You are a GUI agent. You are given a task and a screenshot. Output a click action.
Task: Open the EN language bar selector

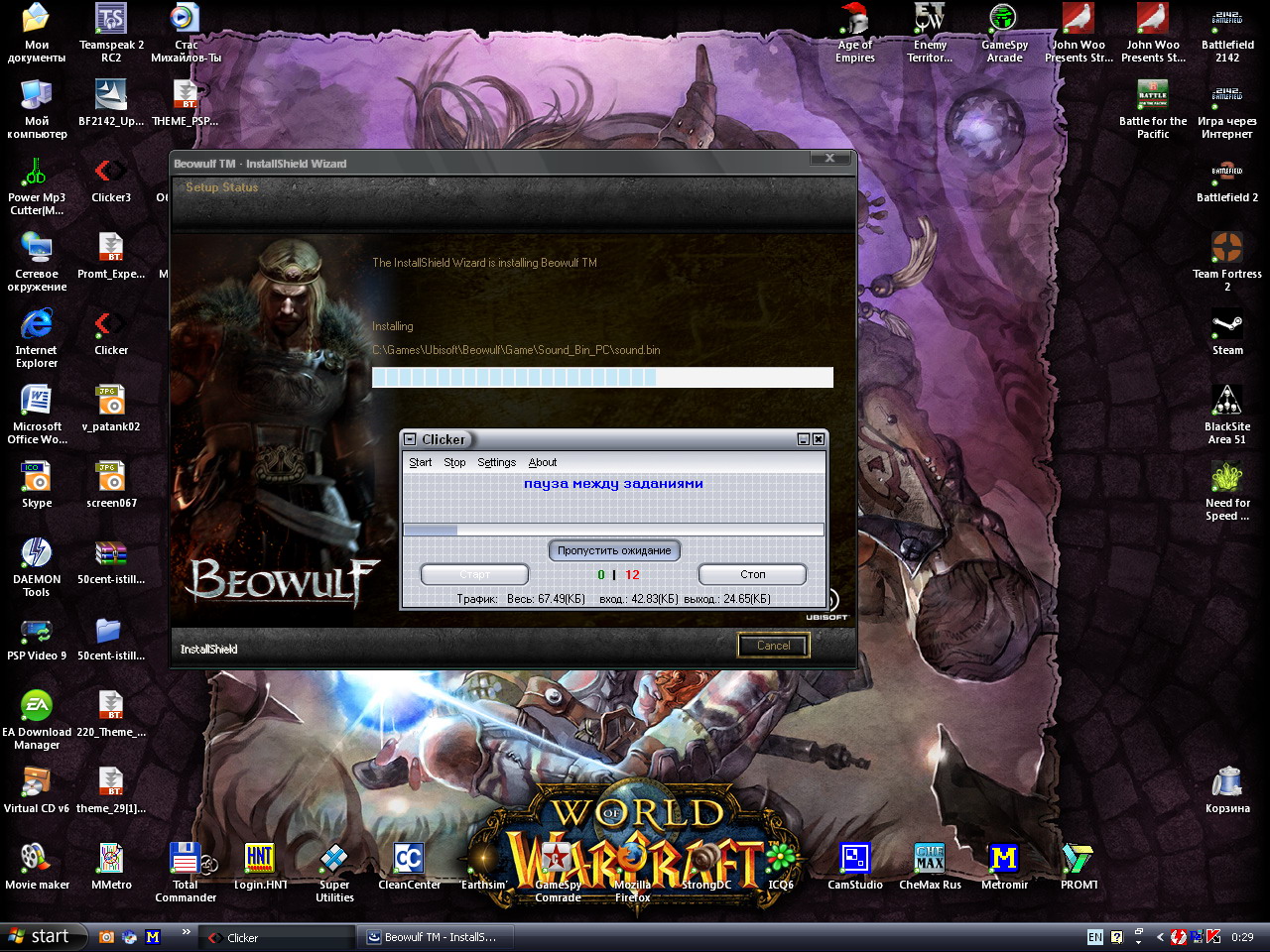point(1094,937)
